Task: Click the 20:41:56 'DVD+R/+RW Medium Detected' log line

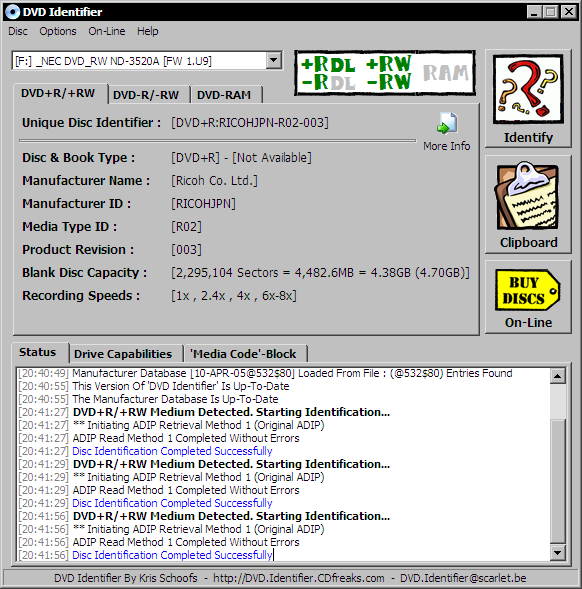Action: pos(204,516)
